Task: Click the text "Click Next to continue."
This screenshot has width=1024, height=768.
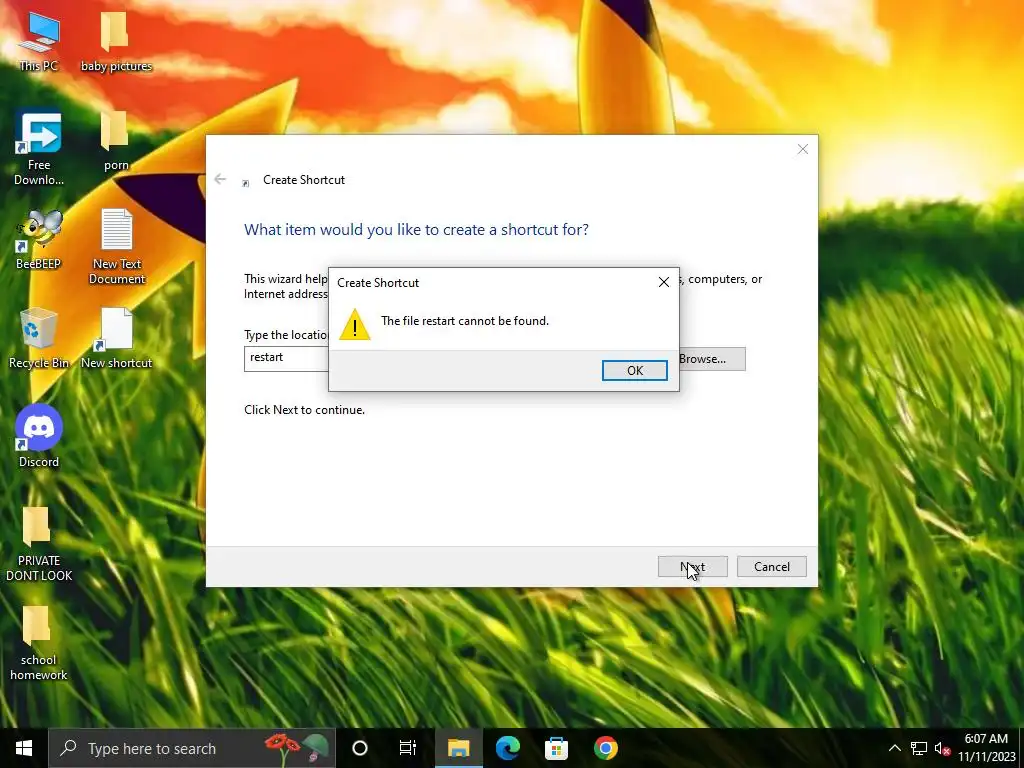Action: 304,410
